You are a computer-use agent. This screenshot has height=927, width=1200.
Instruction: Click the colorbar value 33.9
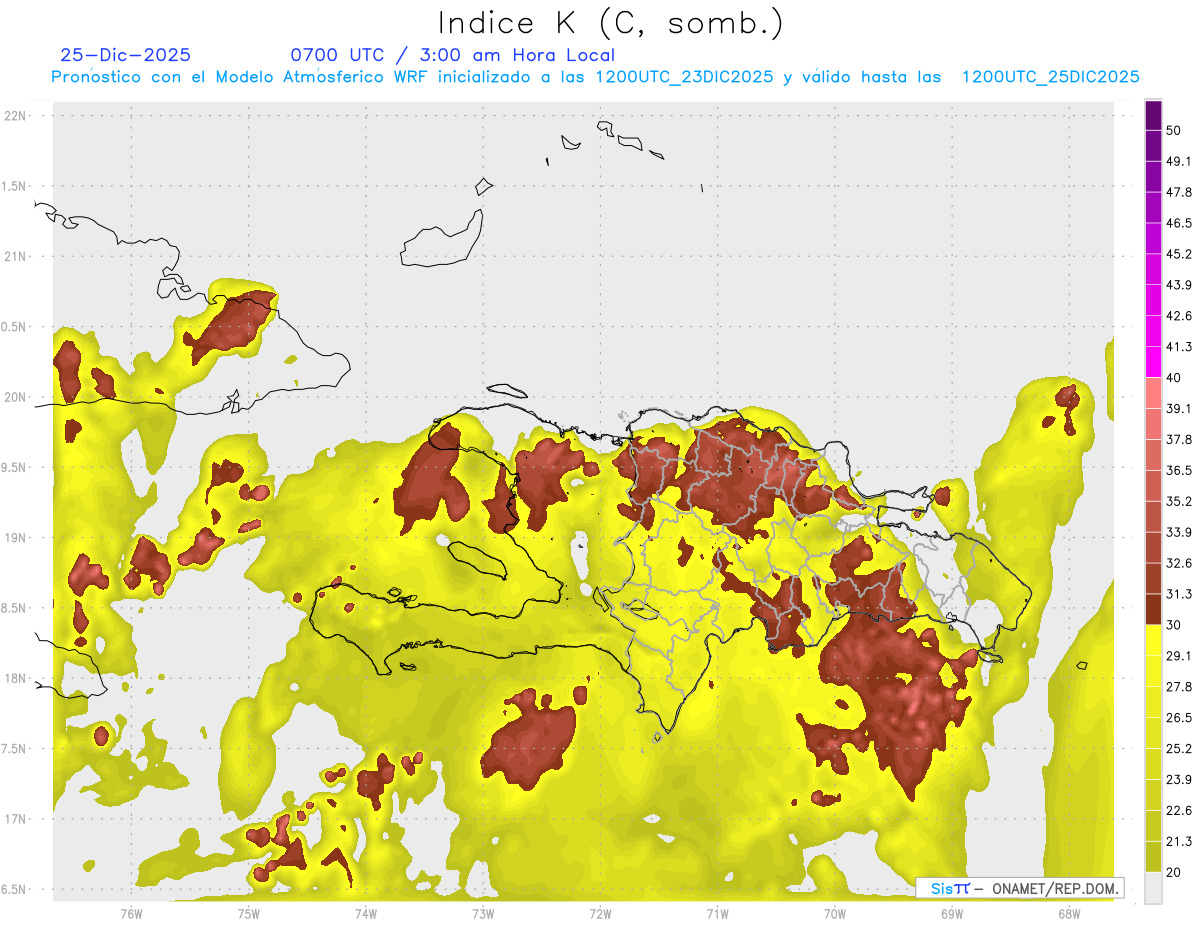(1178, 532)
